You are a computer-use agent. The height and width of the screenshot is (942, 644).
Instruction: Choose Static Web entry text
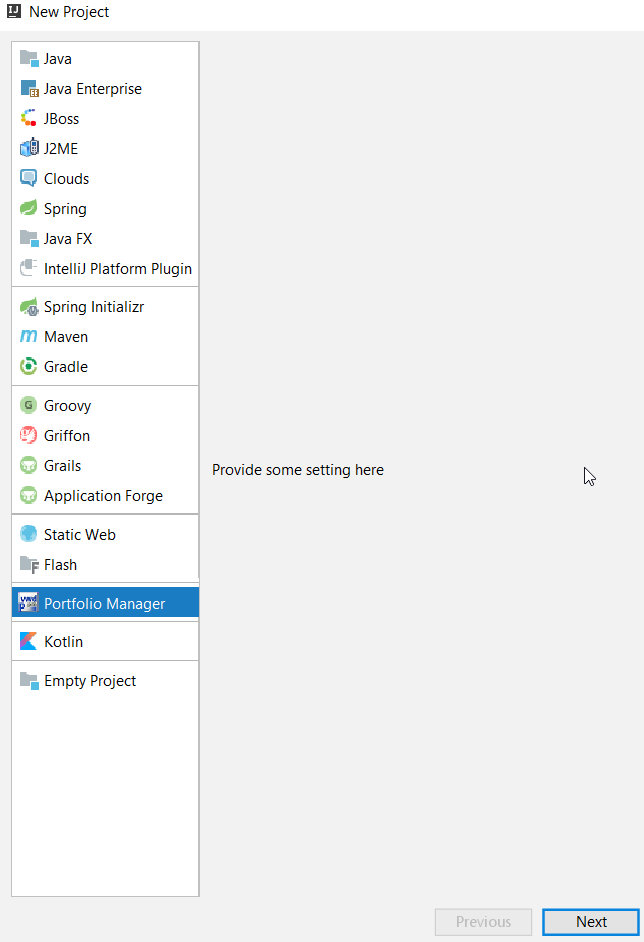point(80,535)
